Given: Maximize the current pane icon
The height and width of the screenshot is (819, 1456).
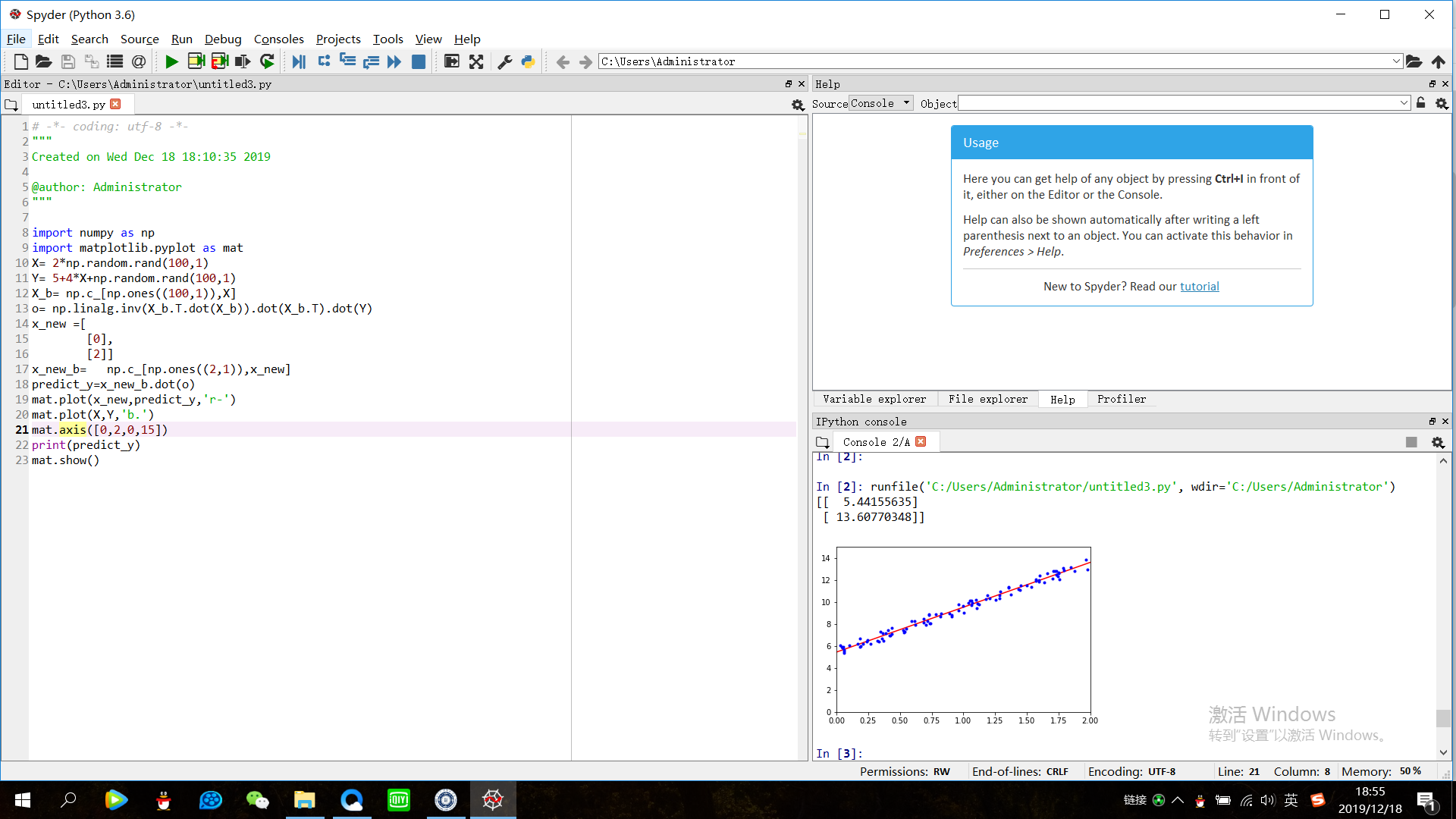Looking at the screenshot, I should tap(452, 62).
